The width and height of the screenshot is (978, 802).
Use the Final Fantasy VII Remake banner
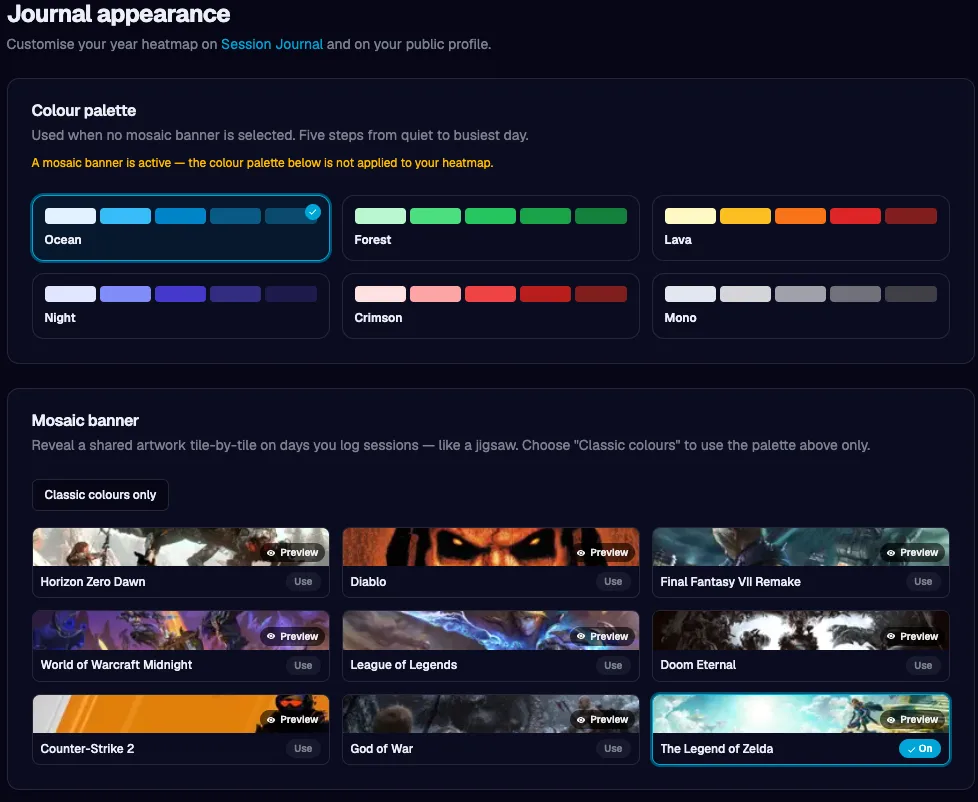pos(923,581)
